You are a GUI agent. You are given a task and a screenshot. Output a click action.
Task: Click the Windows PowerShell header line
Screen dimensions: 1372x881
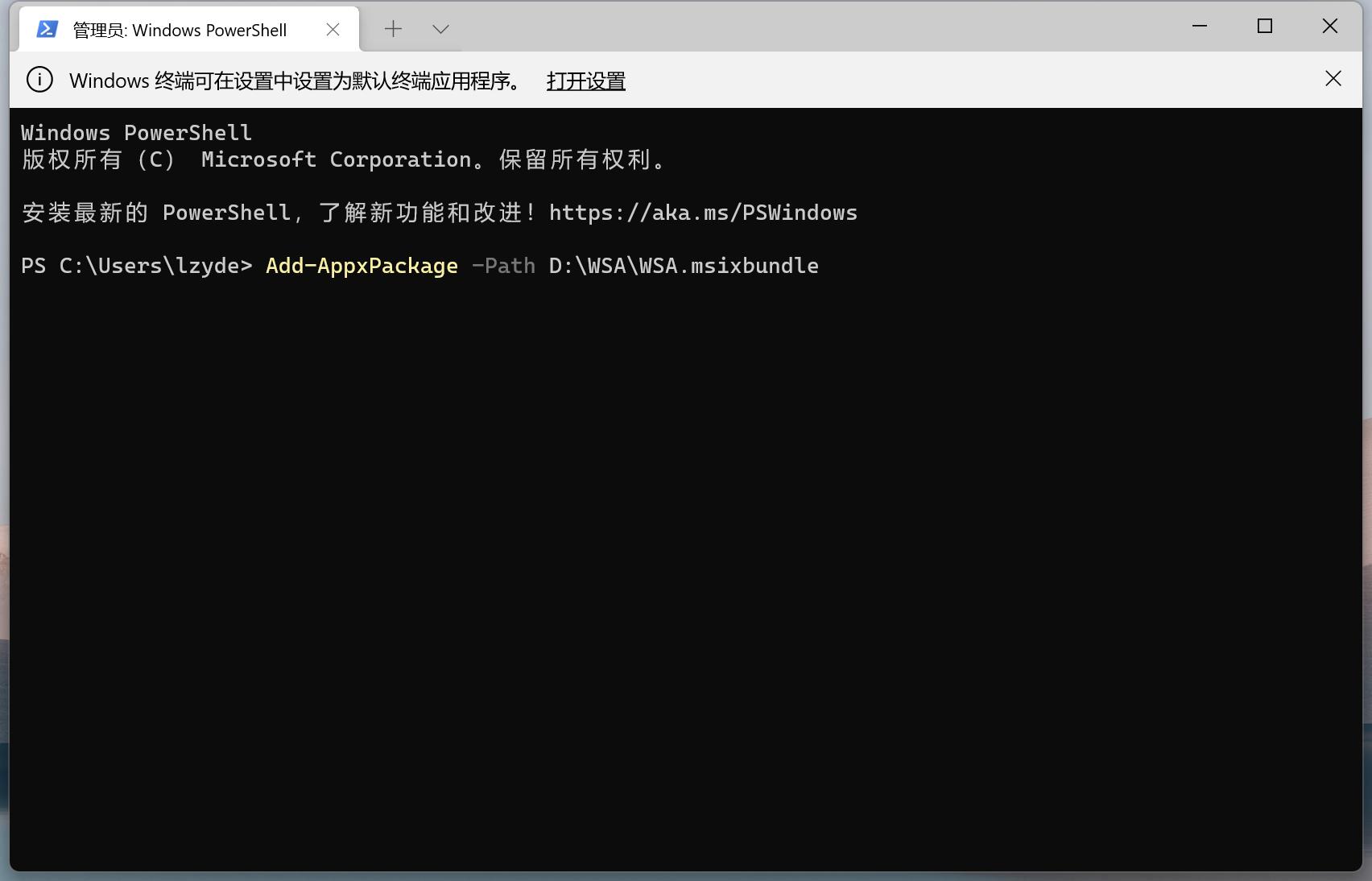click(135, 132)
